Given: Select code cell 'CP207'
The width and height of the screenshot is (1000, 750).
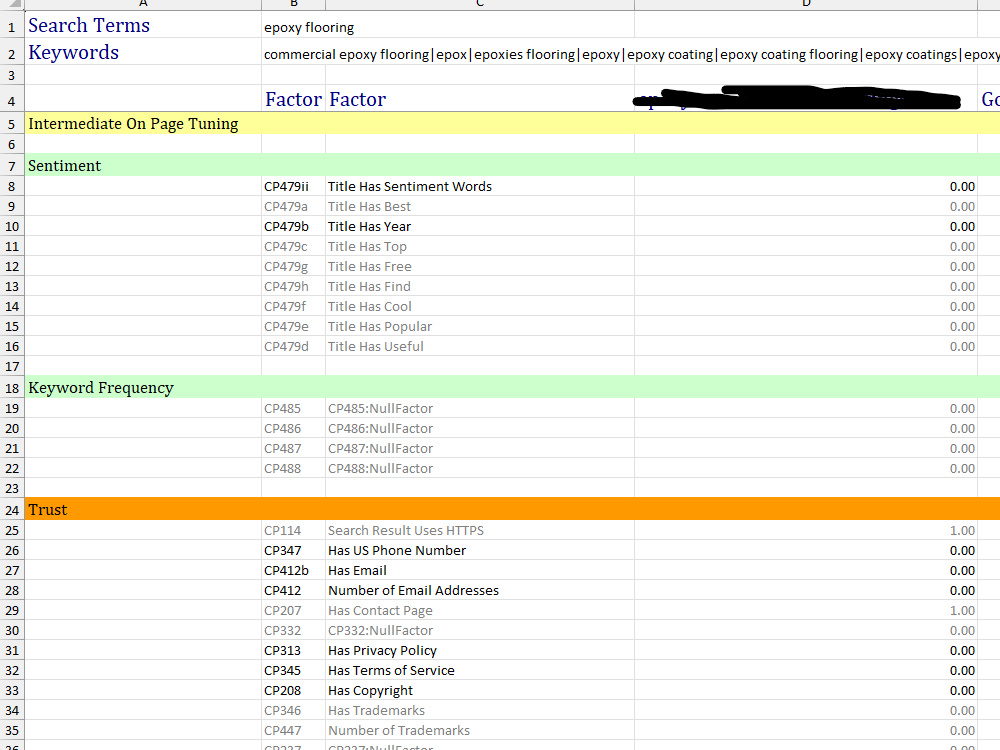Looking at the screenshot, I should pos(293,610).
